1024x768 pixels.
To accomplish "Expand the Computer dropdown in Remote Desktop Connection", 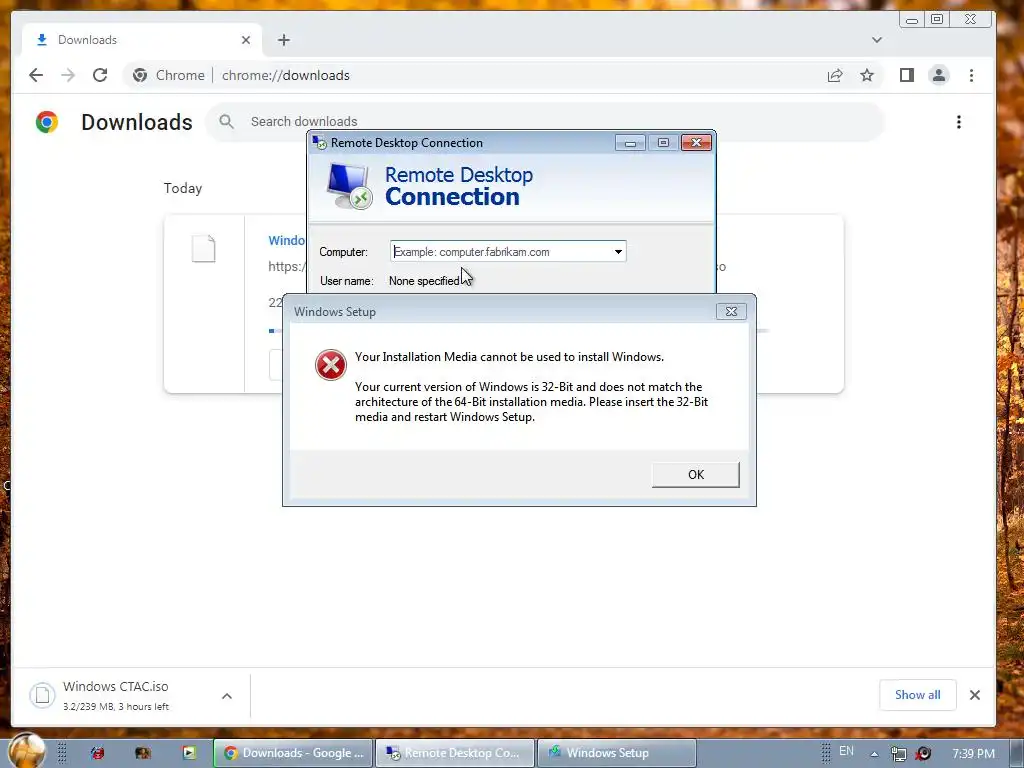I will (618, 251).
